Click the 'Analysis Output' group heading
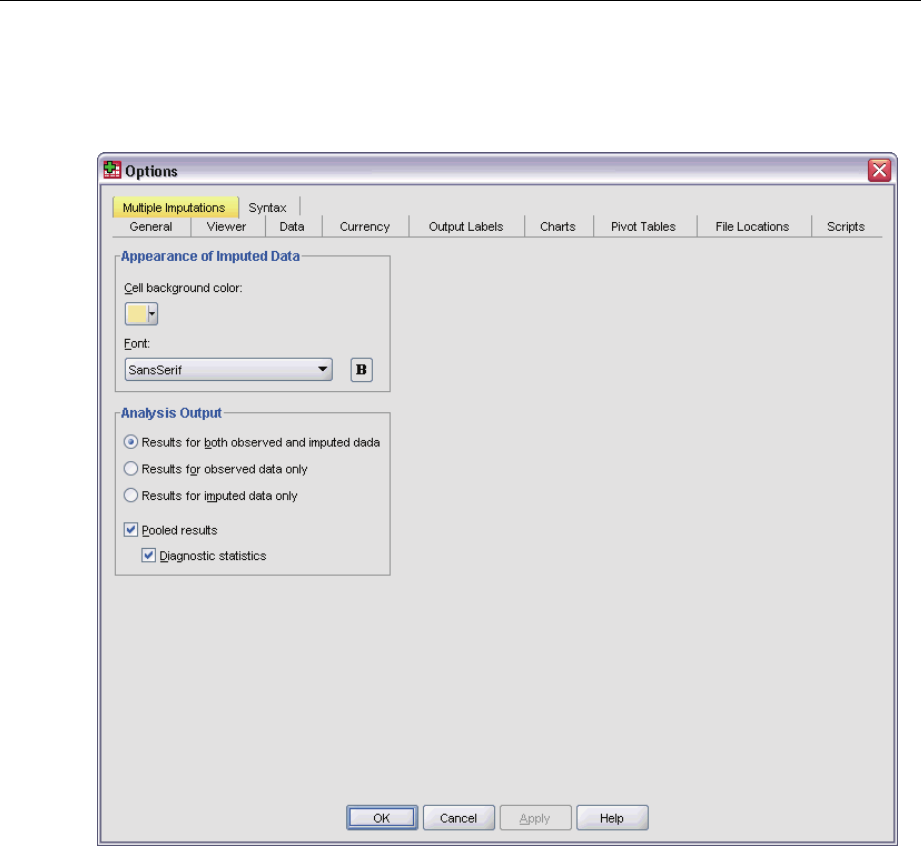Screen dimensions: 921x846 tap(171, 413)
